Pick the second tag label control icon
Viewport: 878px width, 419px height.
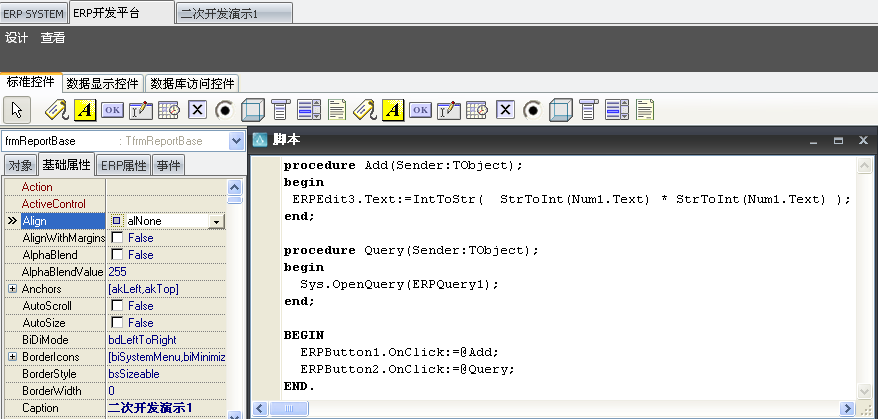click(x=365, y=110)
